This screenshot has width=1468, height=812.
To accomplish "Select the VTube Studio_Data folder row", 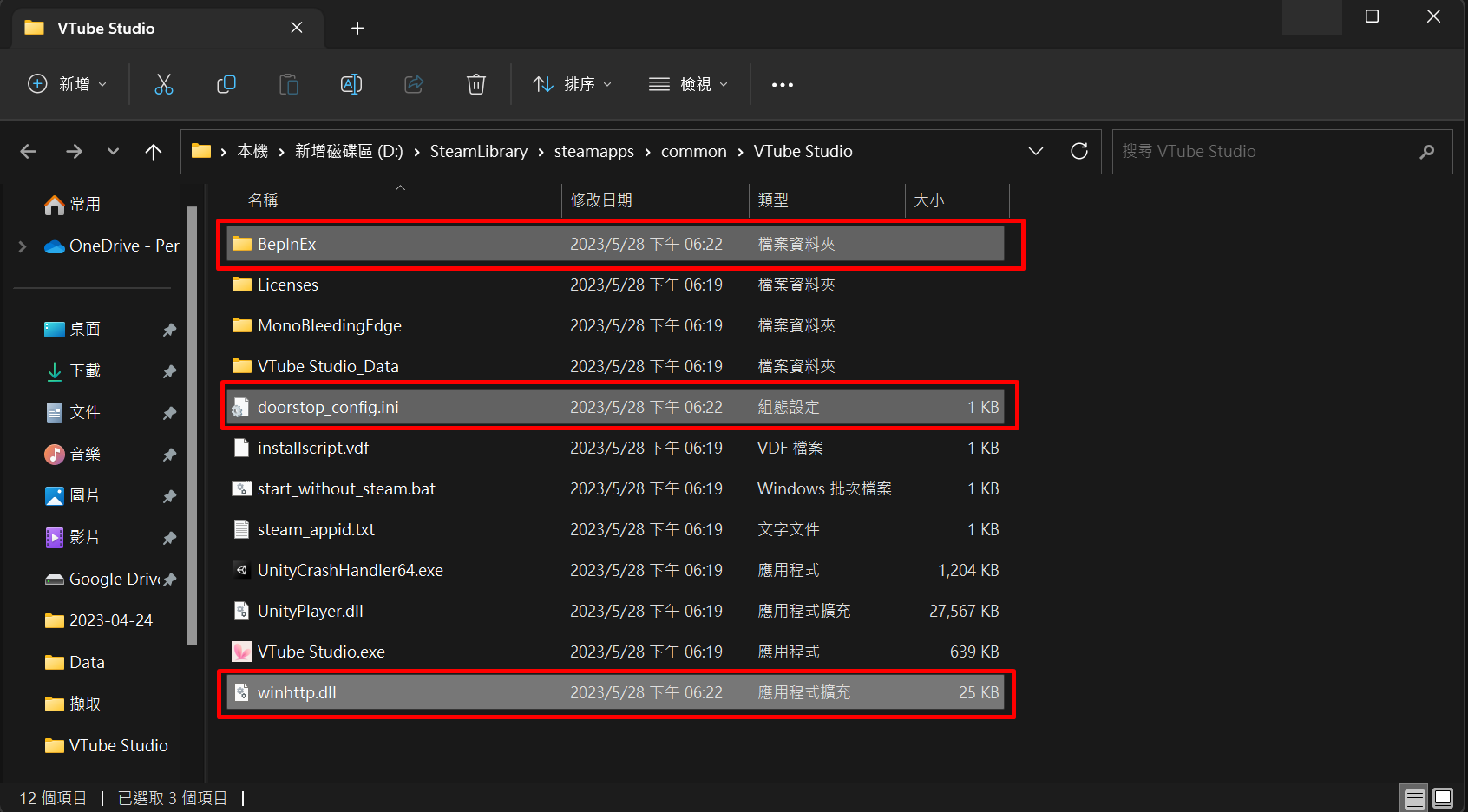I will 615,366.
